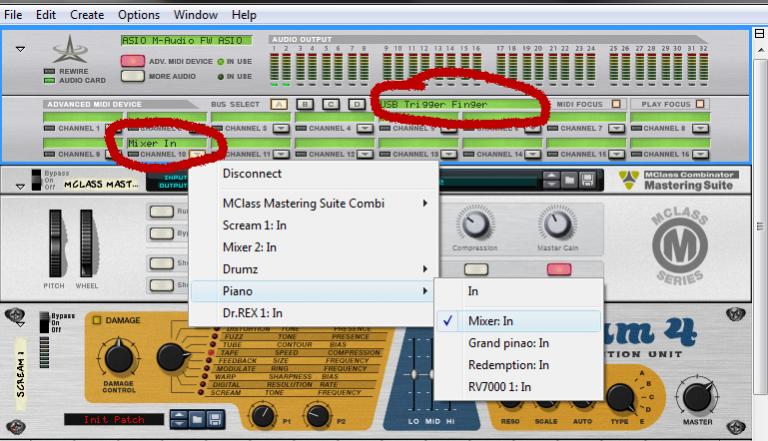Turn the Scream body Type knob
This screenshot has height=441, width=768.
pyautogui.click(x=621, y=397)
